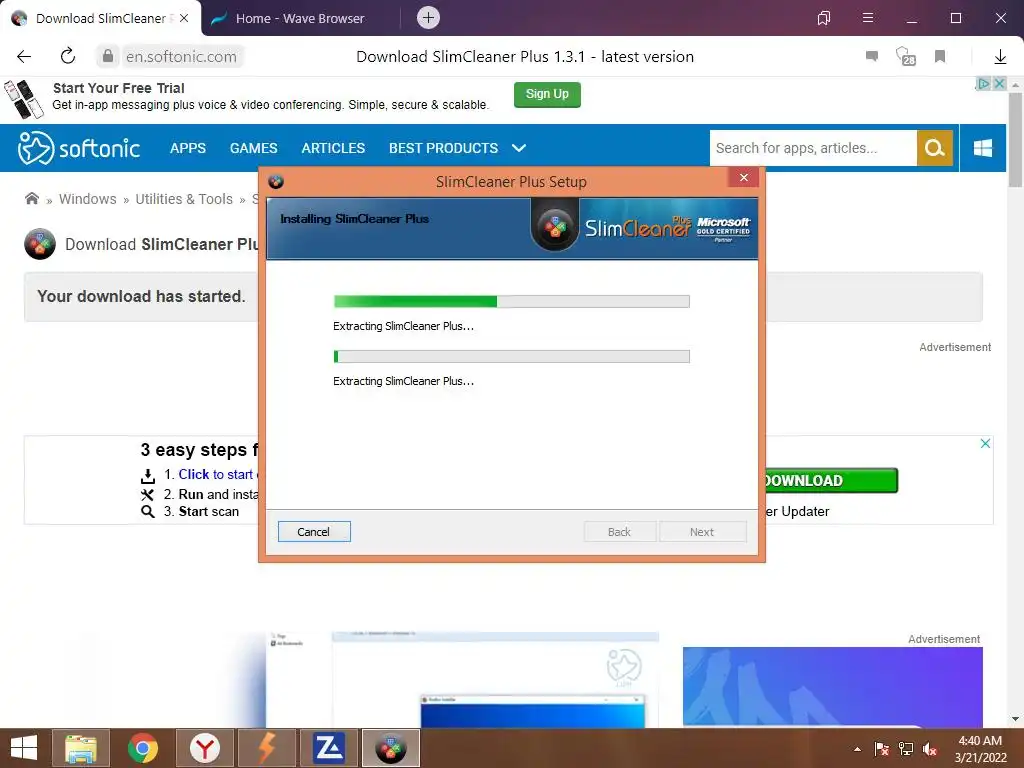
Task: Click the lower extraction progress bar
Action: (x=511, y=356)
